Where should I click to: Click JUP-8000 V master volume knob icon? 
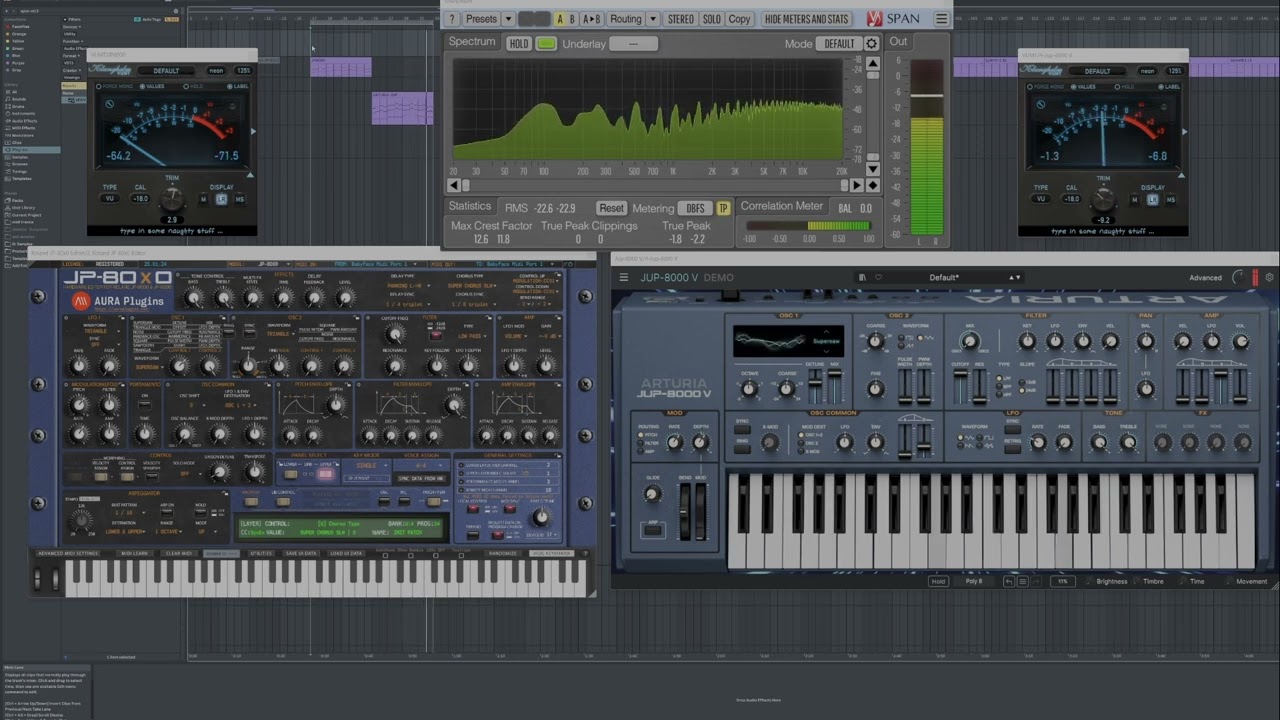(x=1240, y=278)
